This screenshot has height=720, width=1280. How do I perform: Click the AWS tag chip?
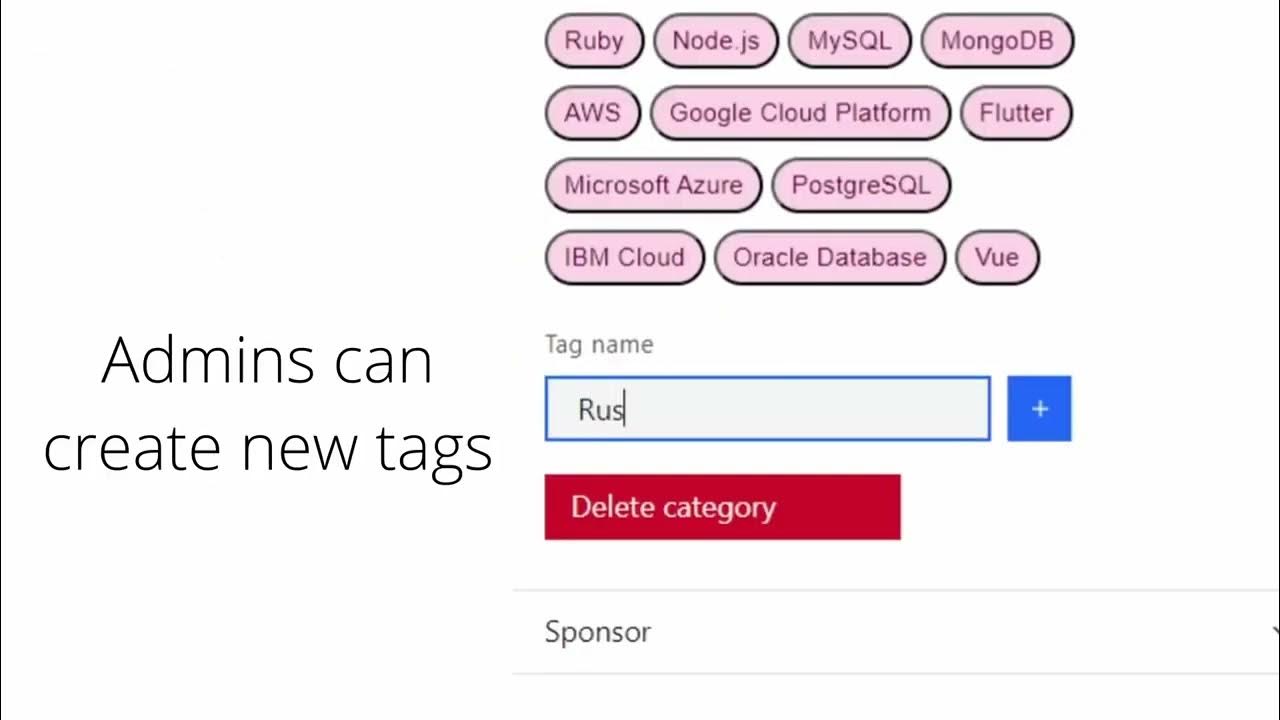click(592, 113)
